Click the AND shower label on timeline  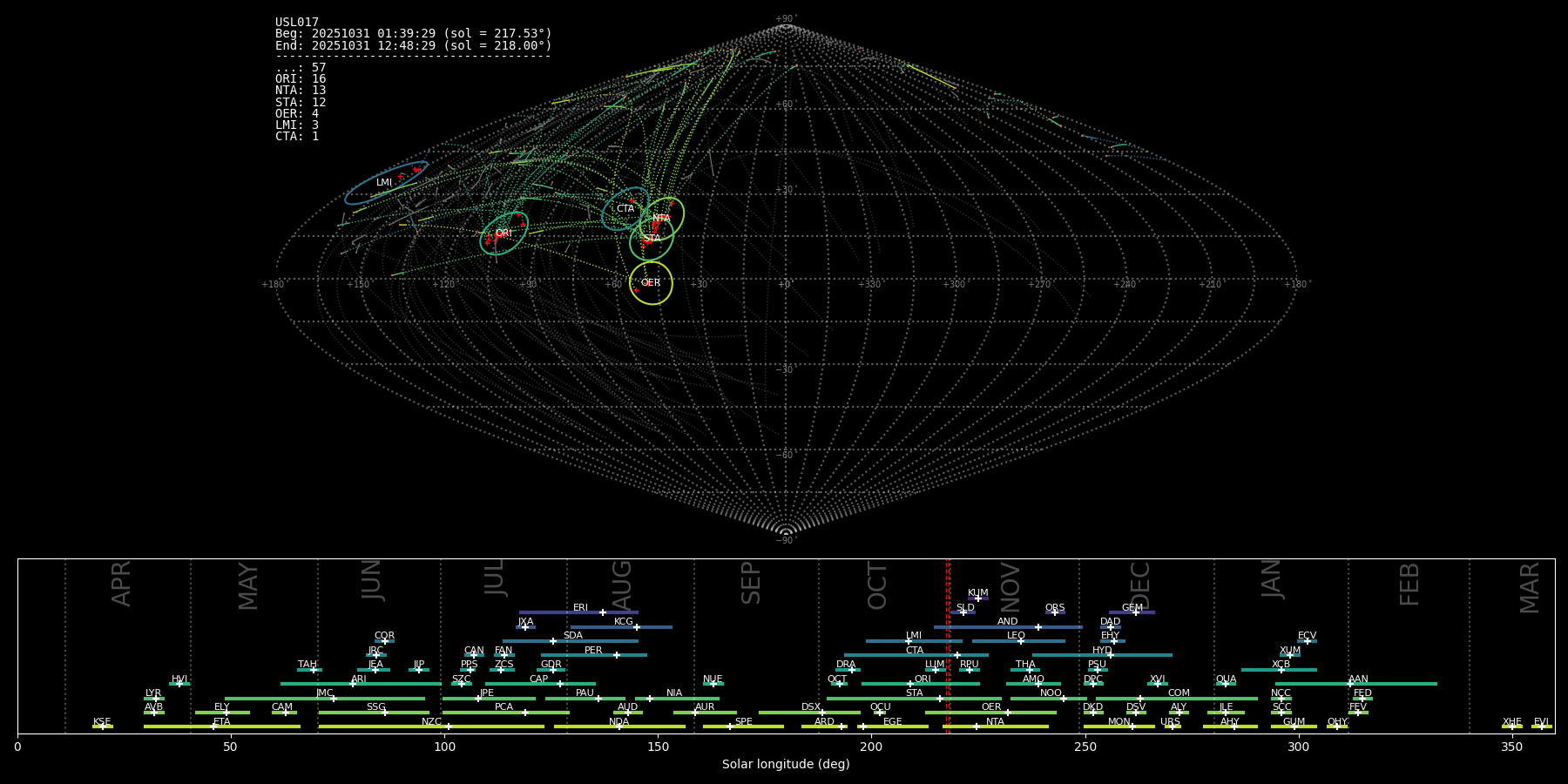click(x=1007, y=622)
